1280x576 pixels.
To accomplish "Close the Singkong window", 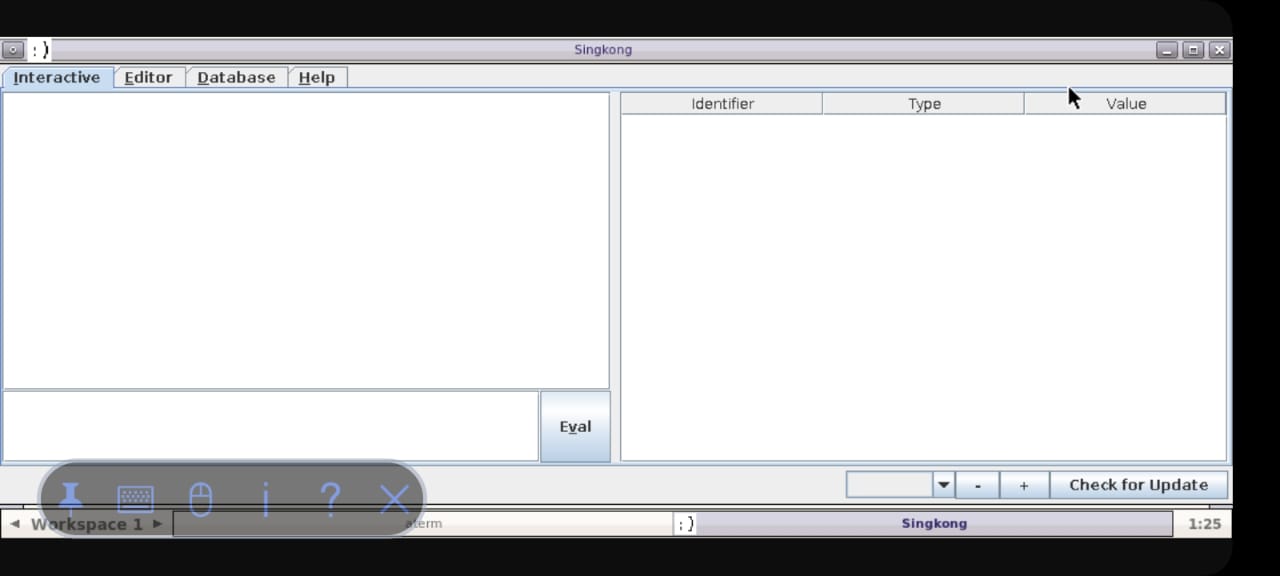I will click(x=1219, y=49).
